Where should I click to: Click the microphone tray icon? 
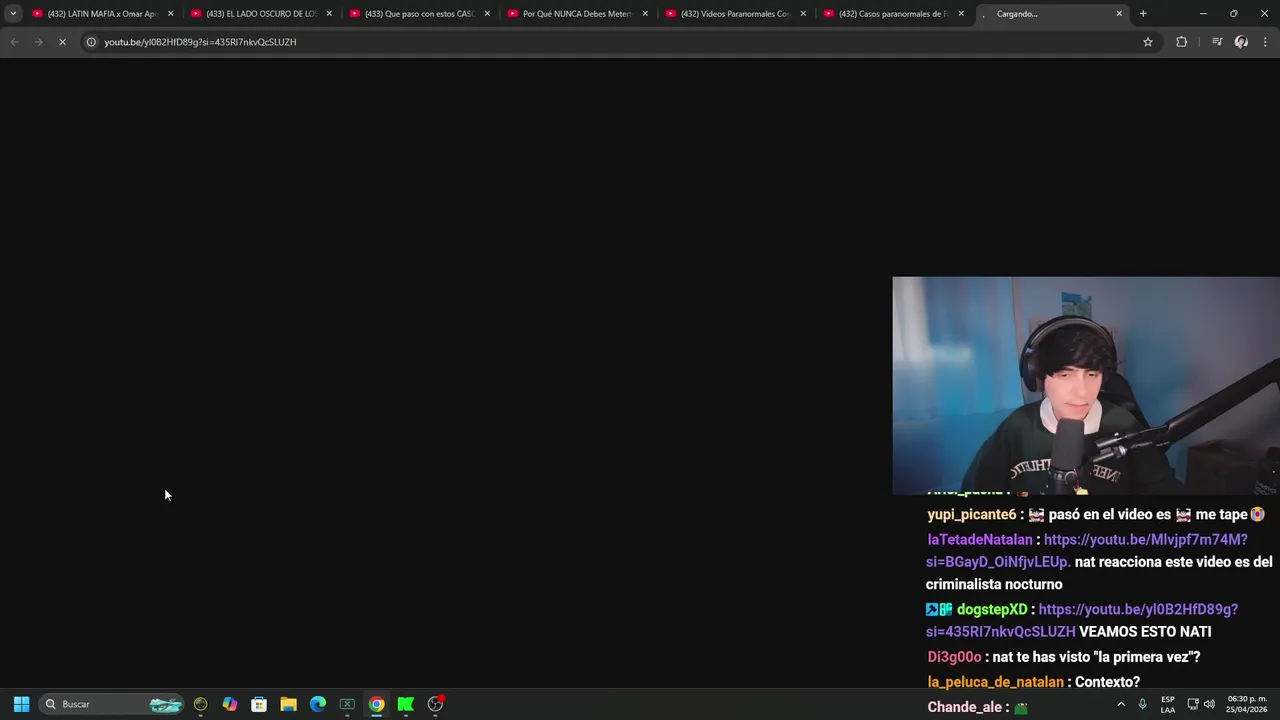[x=1143, y=704]
